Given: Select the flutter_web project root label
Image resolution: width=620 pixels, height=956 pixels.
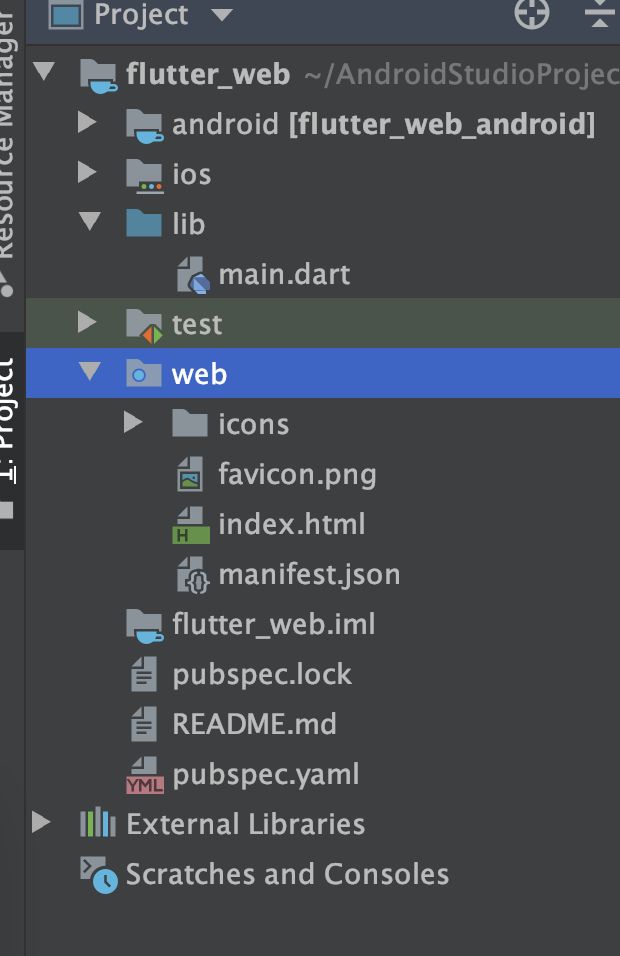Looking at the screenshot, I should 208,74.
